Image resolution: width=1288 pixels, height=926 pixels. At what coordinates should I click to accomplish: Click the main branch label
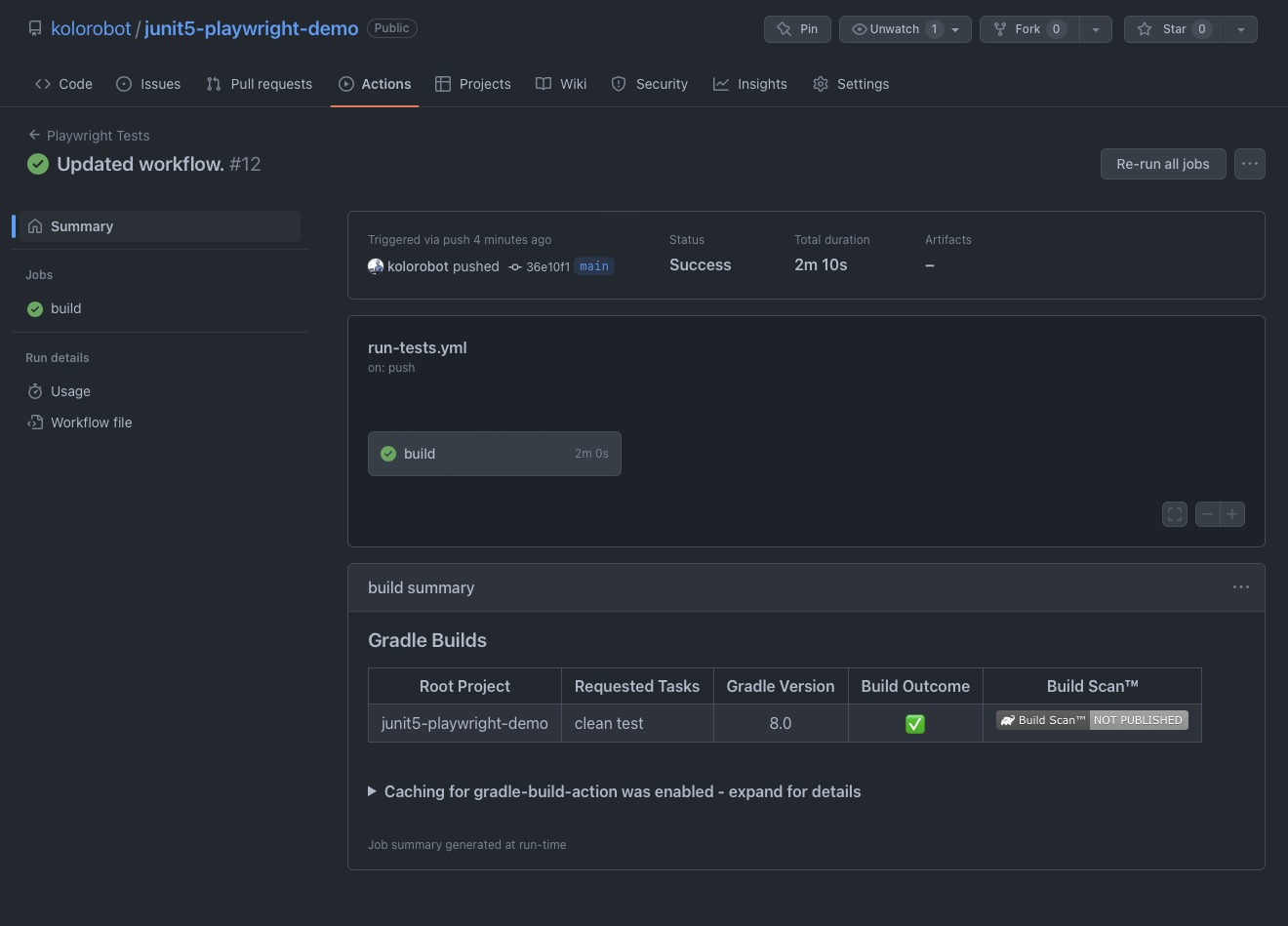tap(594, 266)
